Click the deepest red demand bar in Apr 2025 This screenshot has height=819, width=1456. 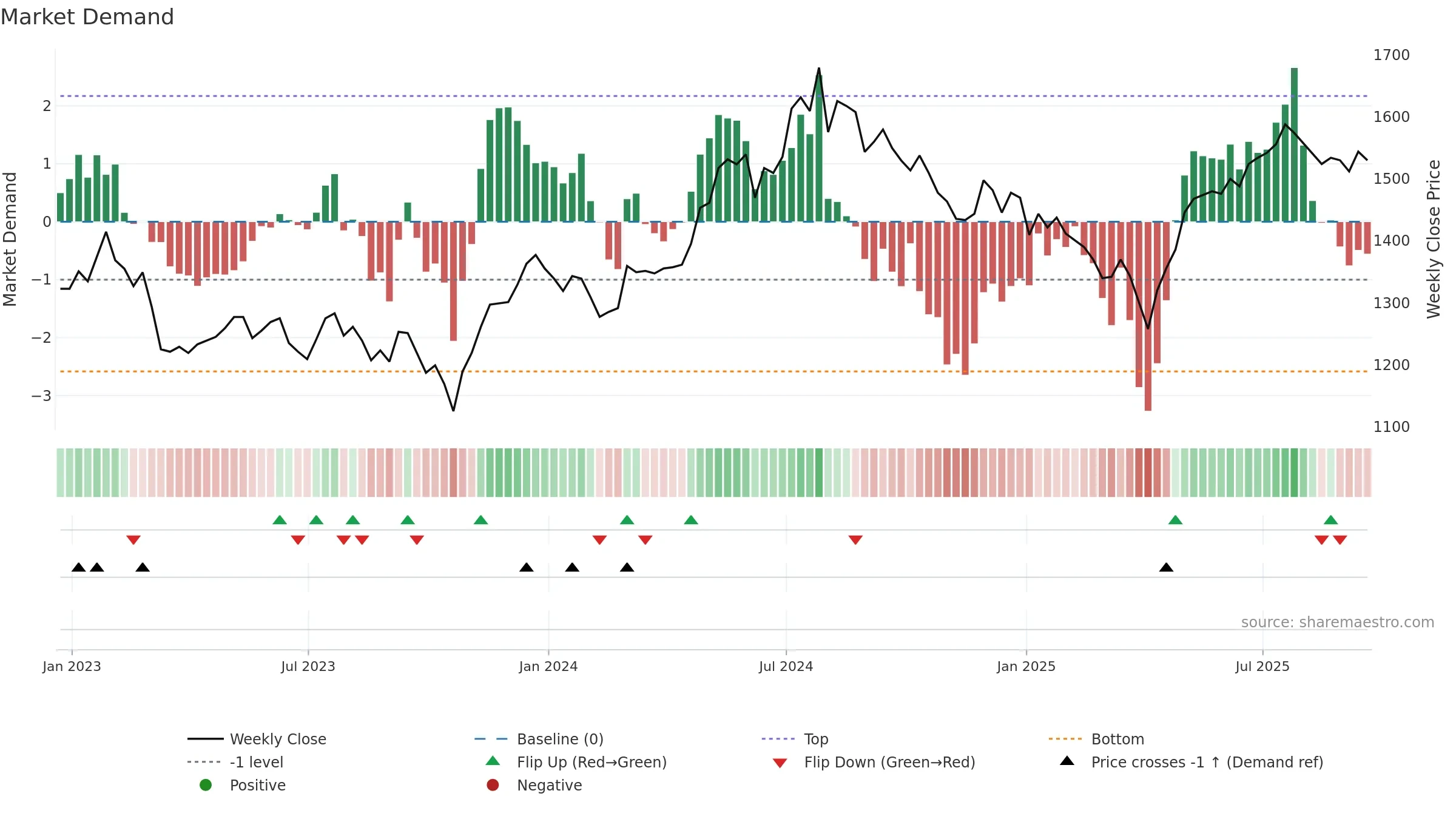pos(1148,316)
